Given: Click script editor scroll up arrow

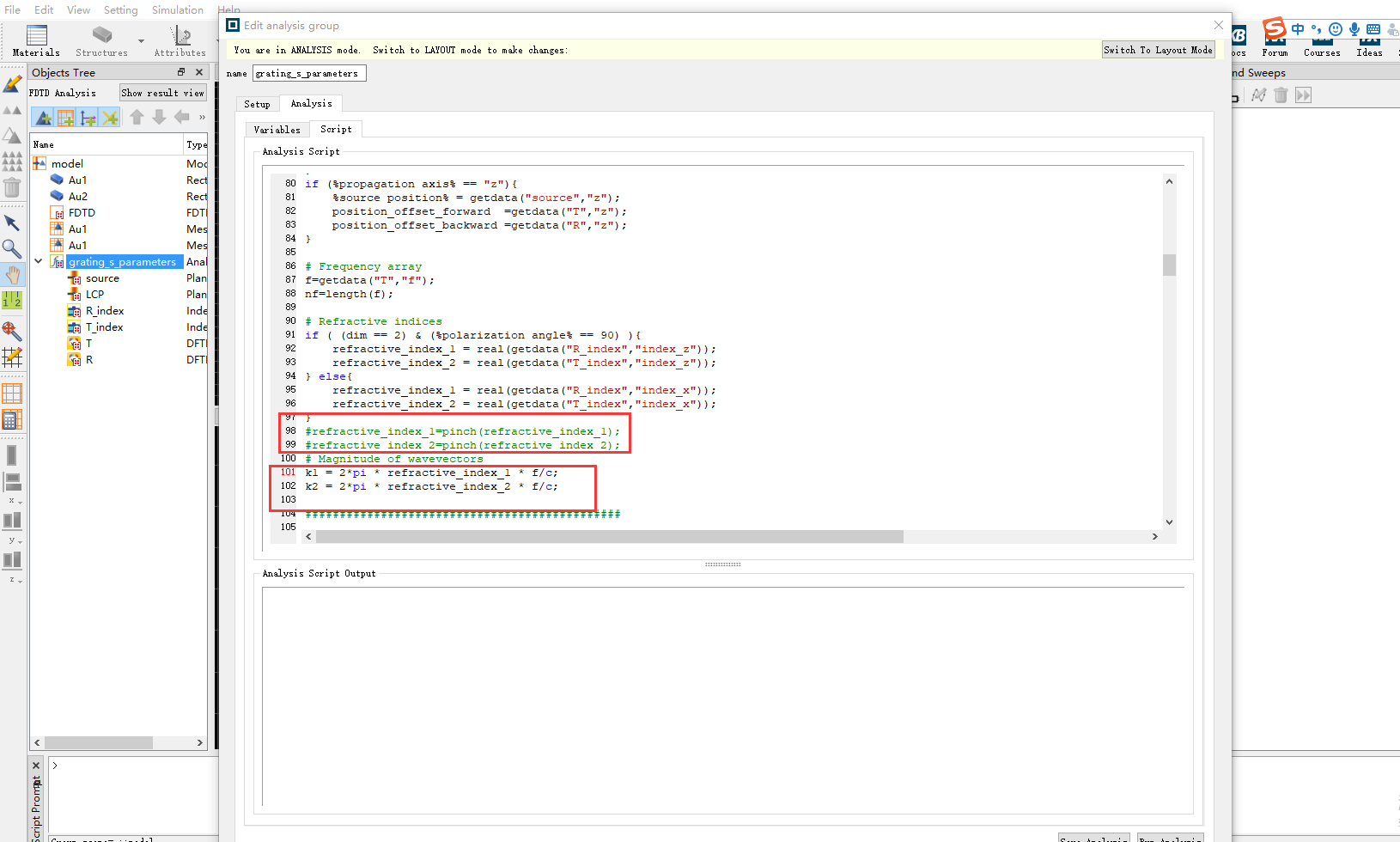Looking at the screenshot, I should click(x=1169, y=181).
